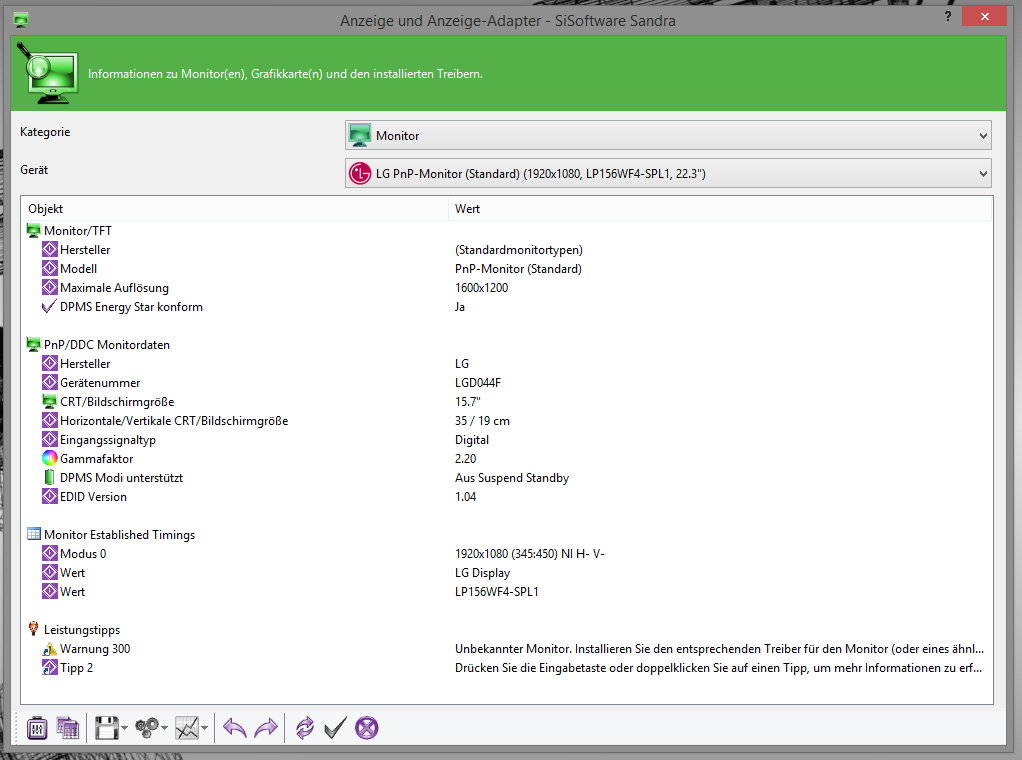1022x760 pixels.
Task: Click the gears engine icon
Action: (x=147, y=727)
